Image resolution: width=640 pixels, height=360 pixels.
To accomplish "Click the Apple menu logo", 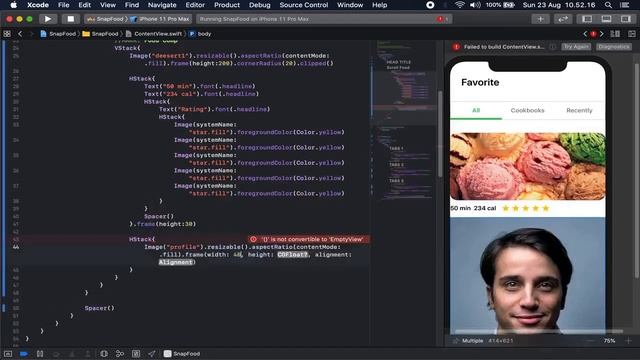I will pyautogui.click(x=13, y=5).
